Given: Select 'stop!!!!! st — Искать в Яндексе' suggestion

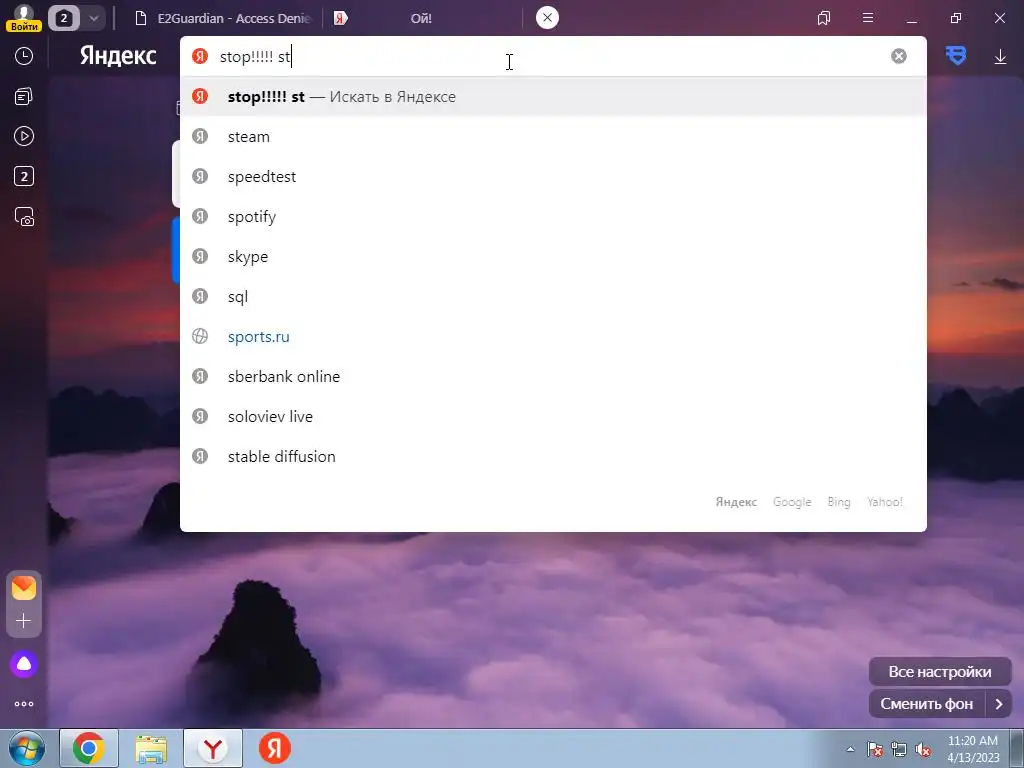Looking at the screenshot, I should coord(552,97).
